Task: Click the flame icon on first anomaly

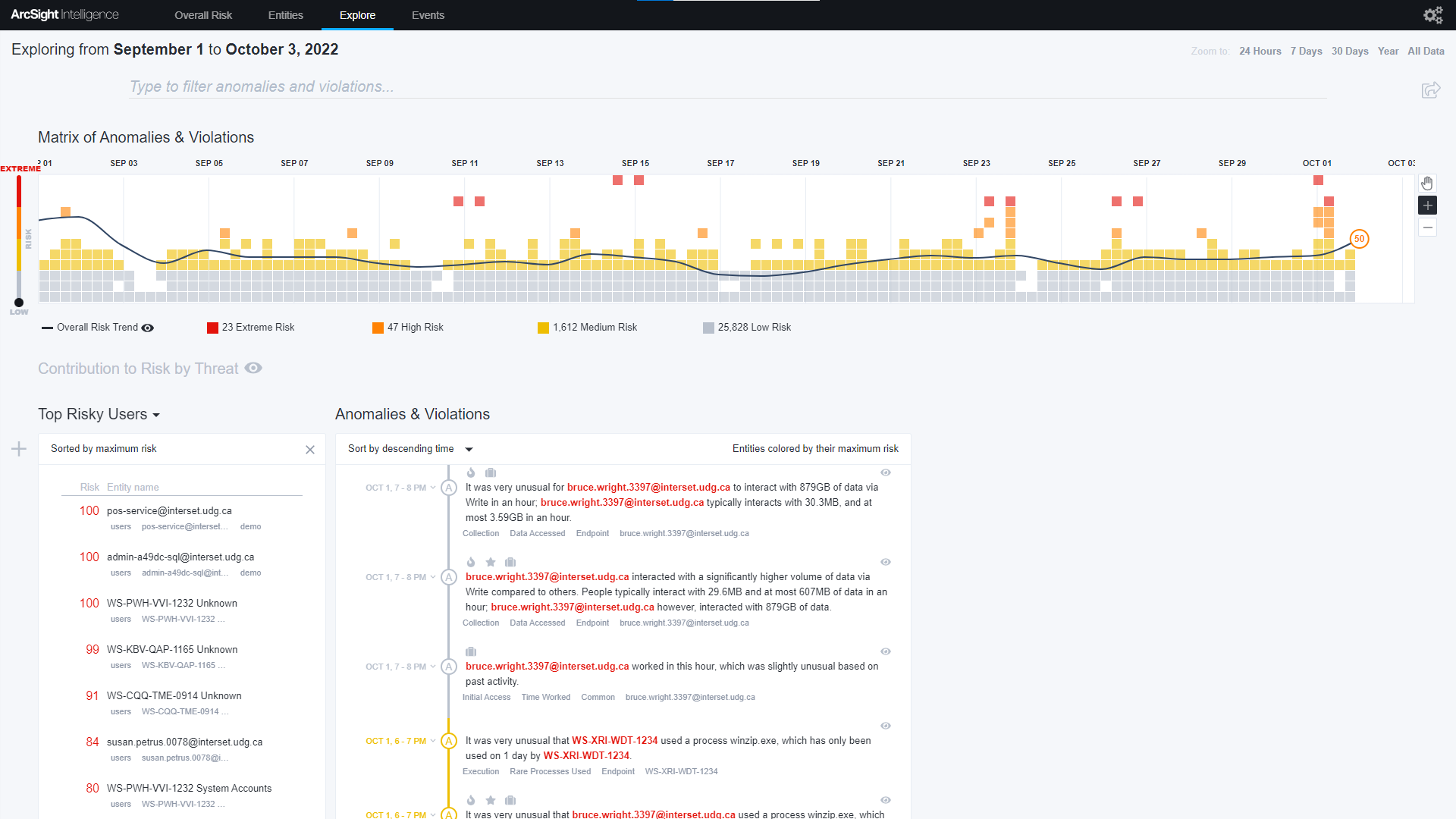Action: point(471,472)
